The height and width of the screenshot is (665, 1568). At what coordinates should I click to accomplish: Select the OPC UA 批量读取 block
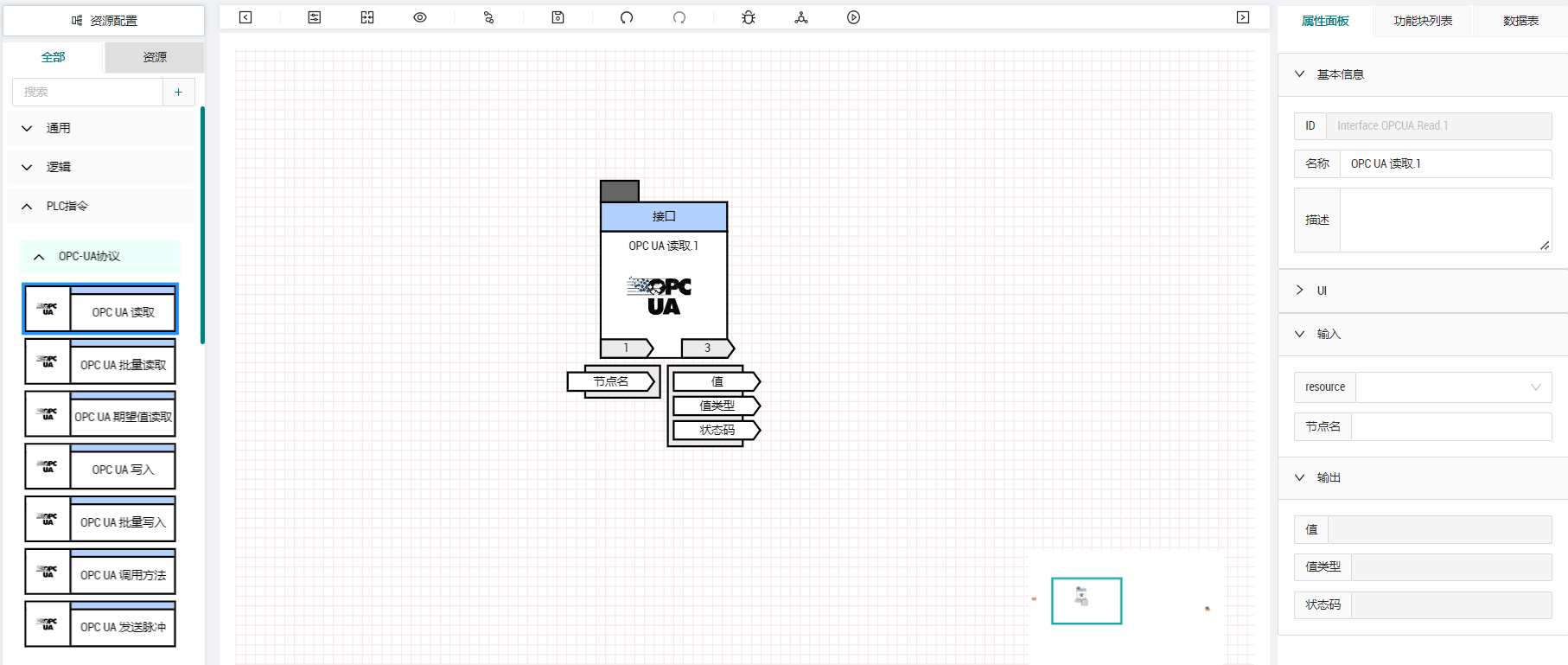[x=100, y=361]
